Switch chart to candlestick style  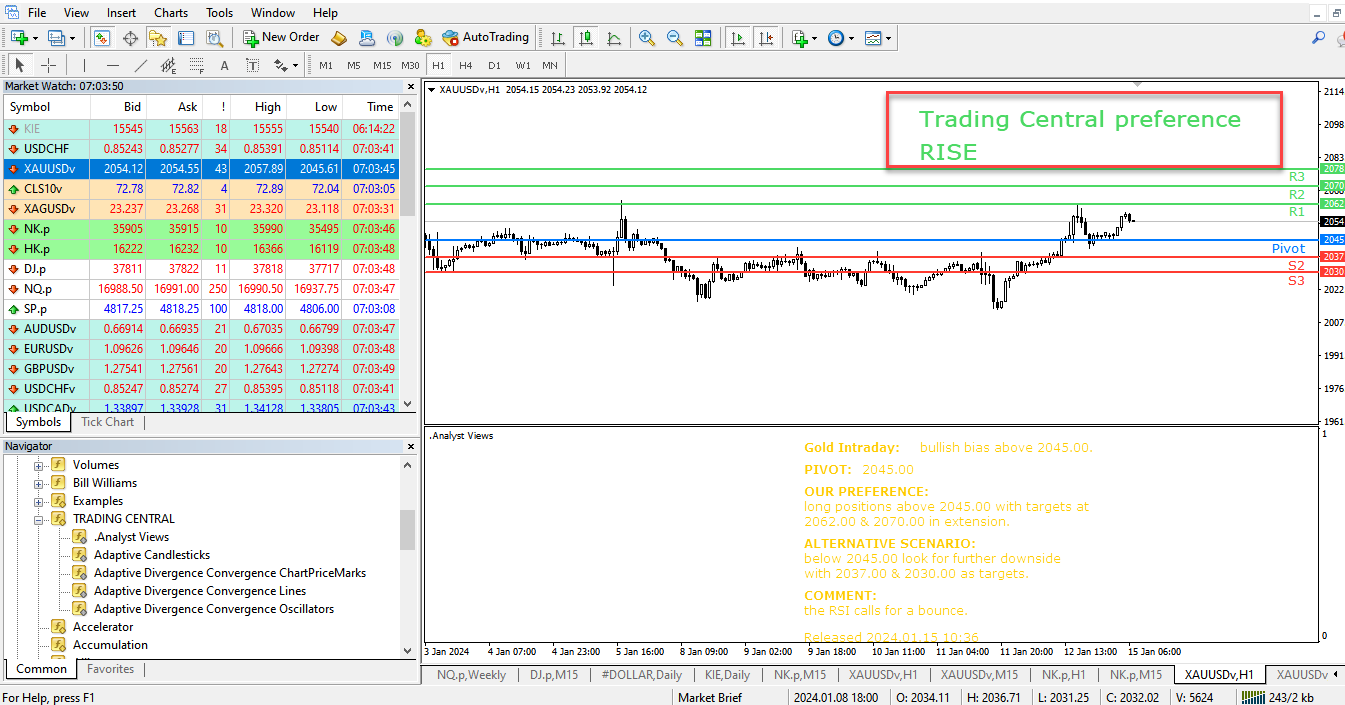click(586, 38)
